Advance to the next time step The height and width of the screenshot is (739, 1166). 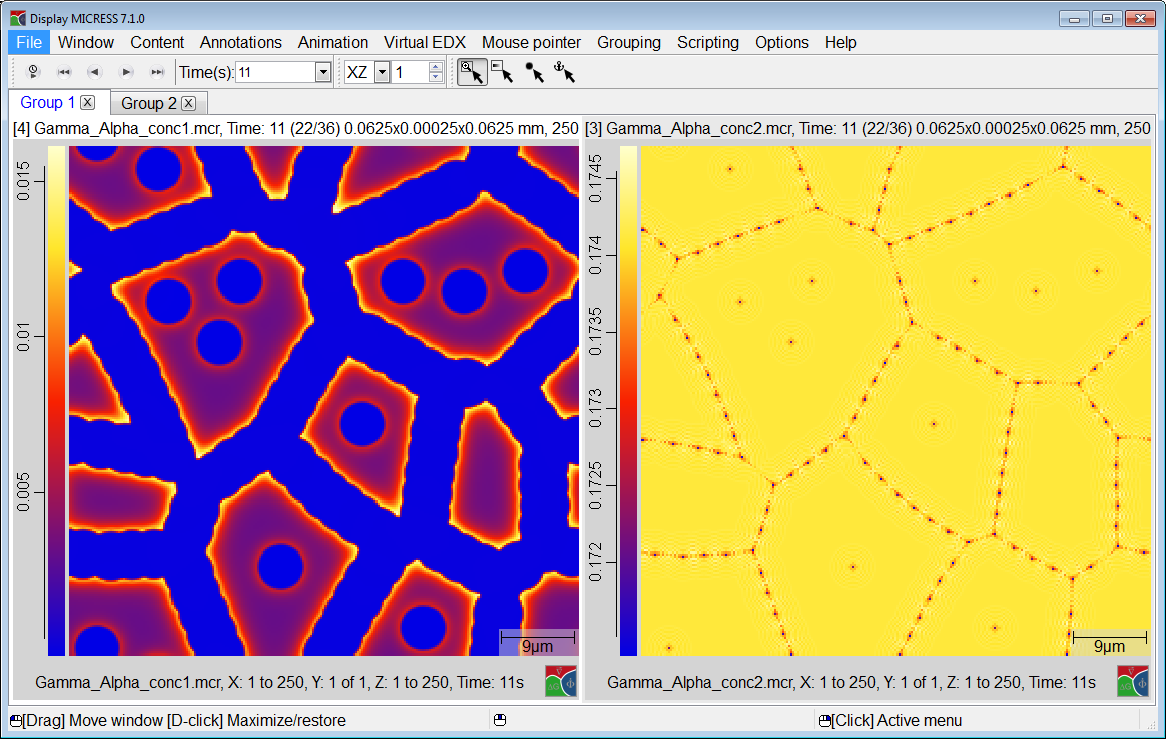coord(126,72)
